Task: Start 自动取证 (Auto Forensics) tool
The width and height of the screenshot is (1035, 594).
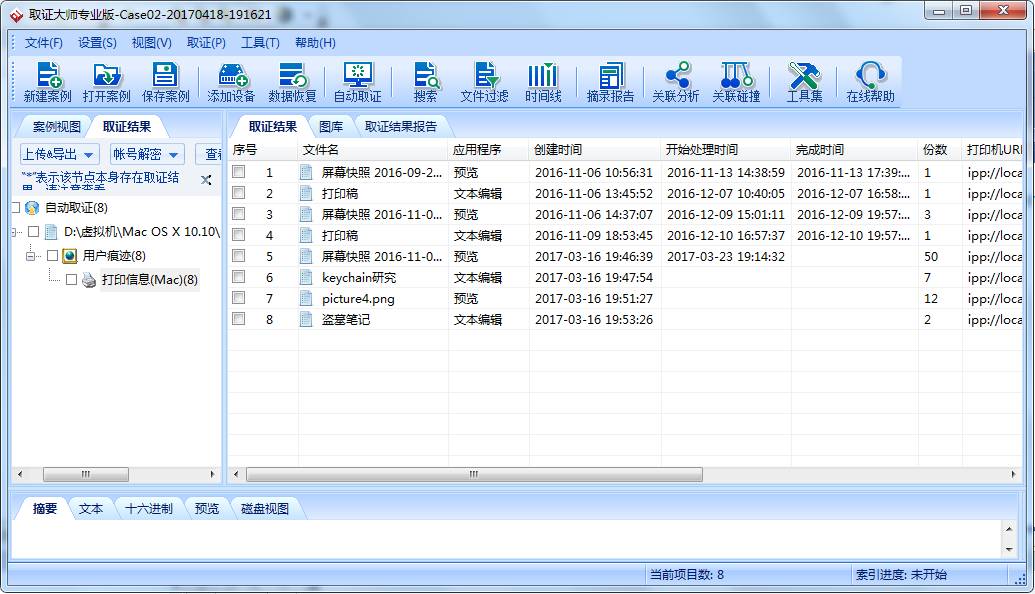Action: pos(357,82)
